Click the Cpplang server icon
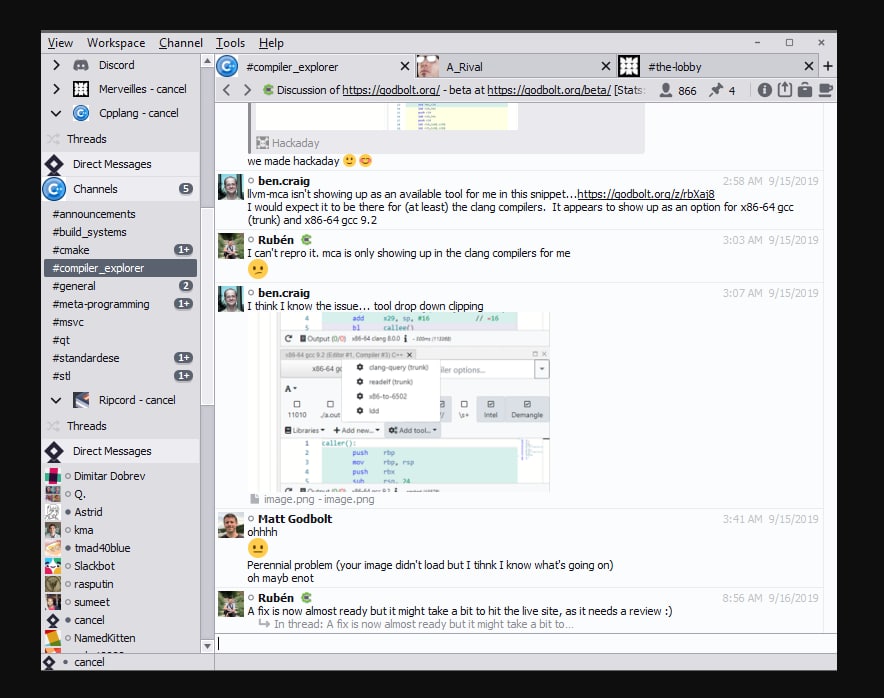This screenshot has height=698, width=884. [x=81, y=113]
